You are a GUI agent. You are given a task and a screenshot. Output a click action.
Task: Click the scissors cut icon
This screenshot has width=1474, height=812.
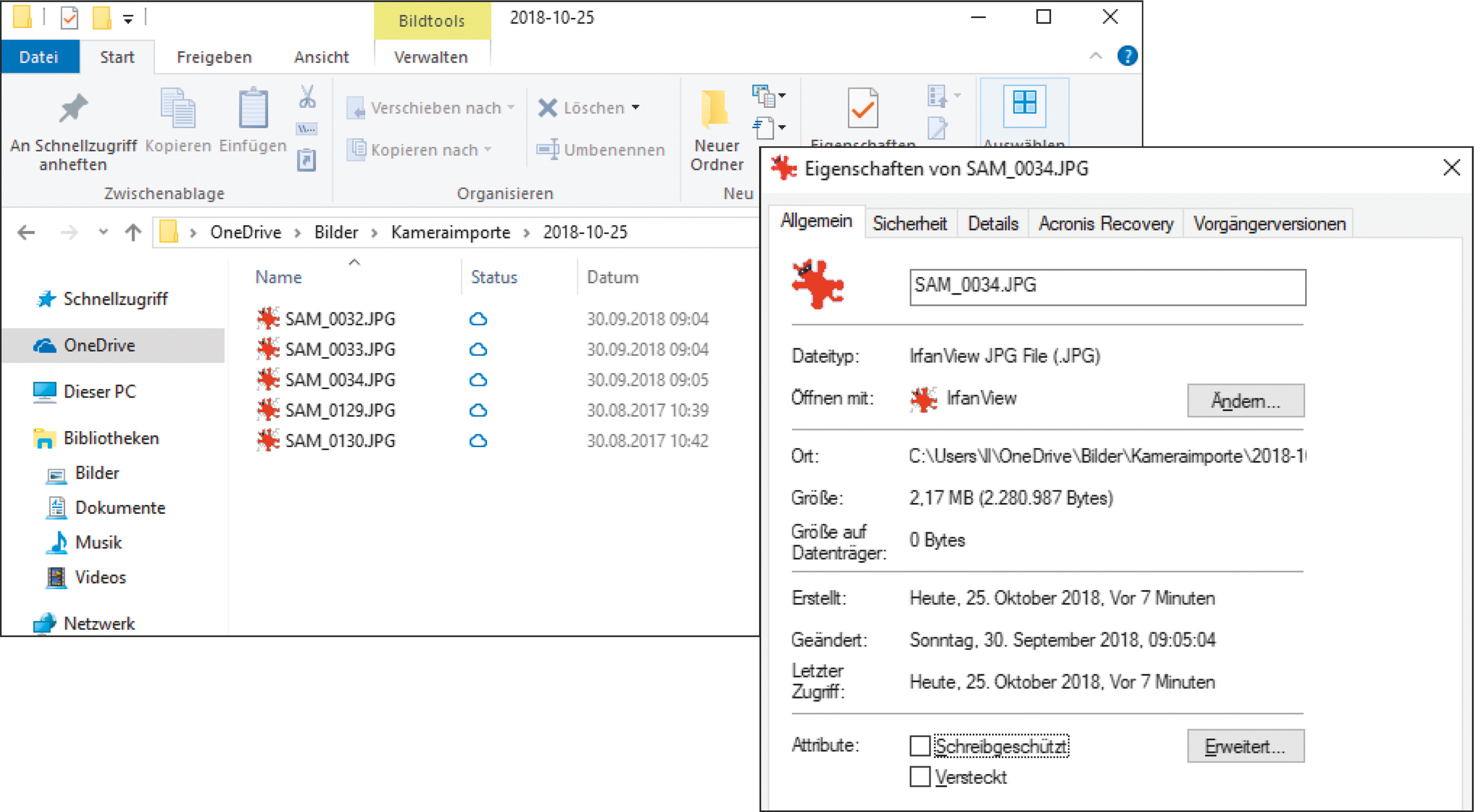307,97
